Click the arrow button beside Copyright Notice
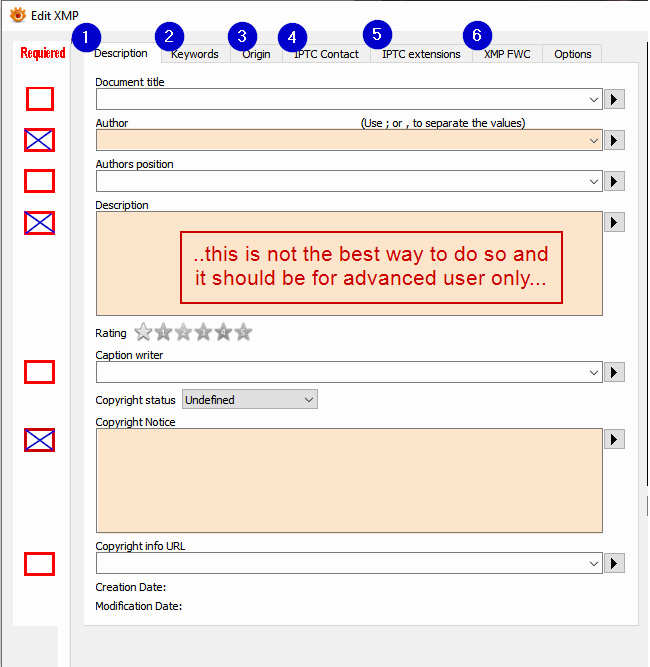Image resolution: width=650 pixels, height=667 pixels. (614, 439)
